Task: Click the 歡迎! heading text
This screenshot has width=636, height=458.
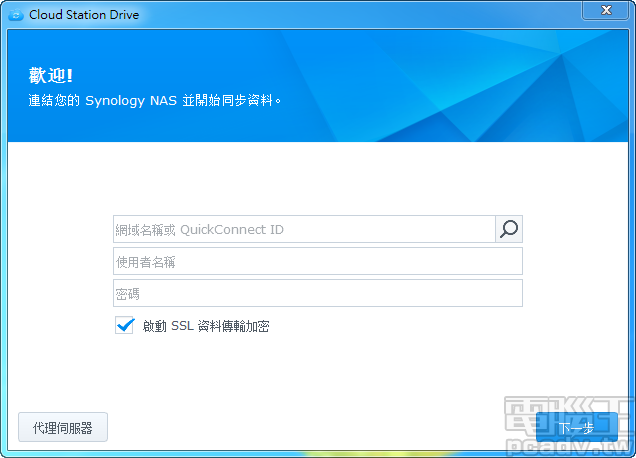Action: point(51,75)
